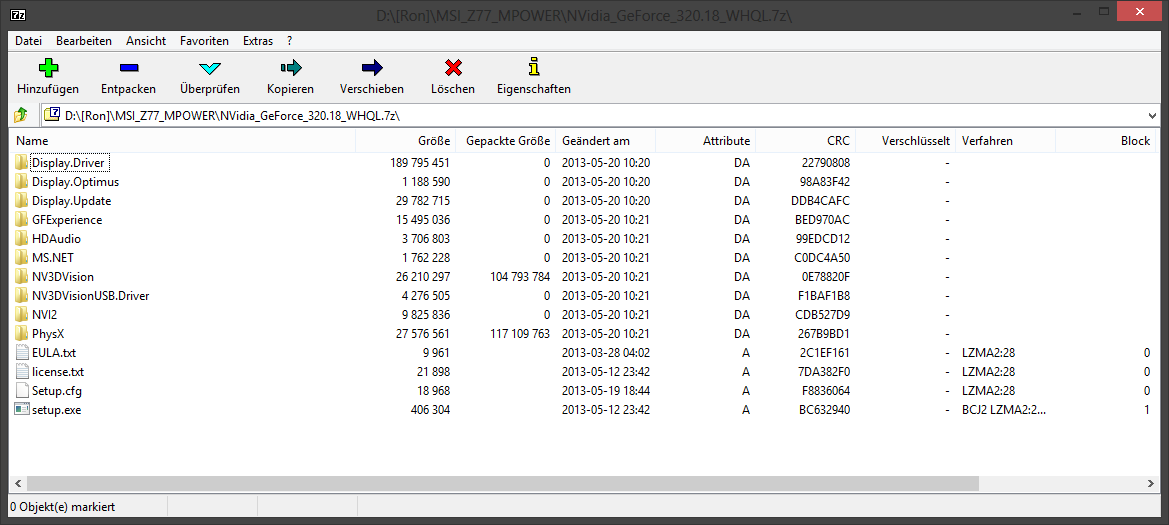Click the Überprüfen check arrow icon
This screenshot has width=1169, height=525.
(210, 68)
